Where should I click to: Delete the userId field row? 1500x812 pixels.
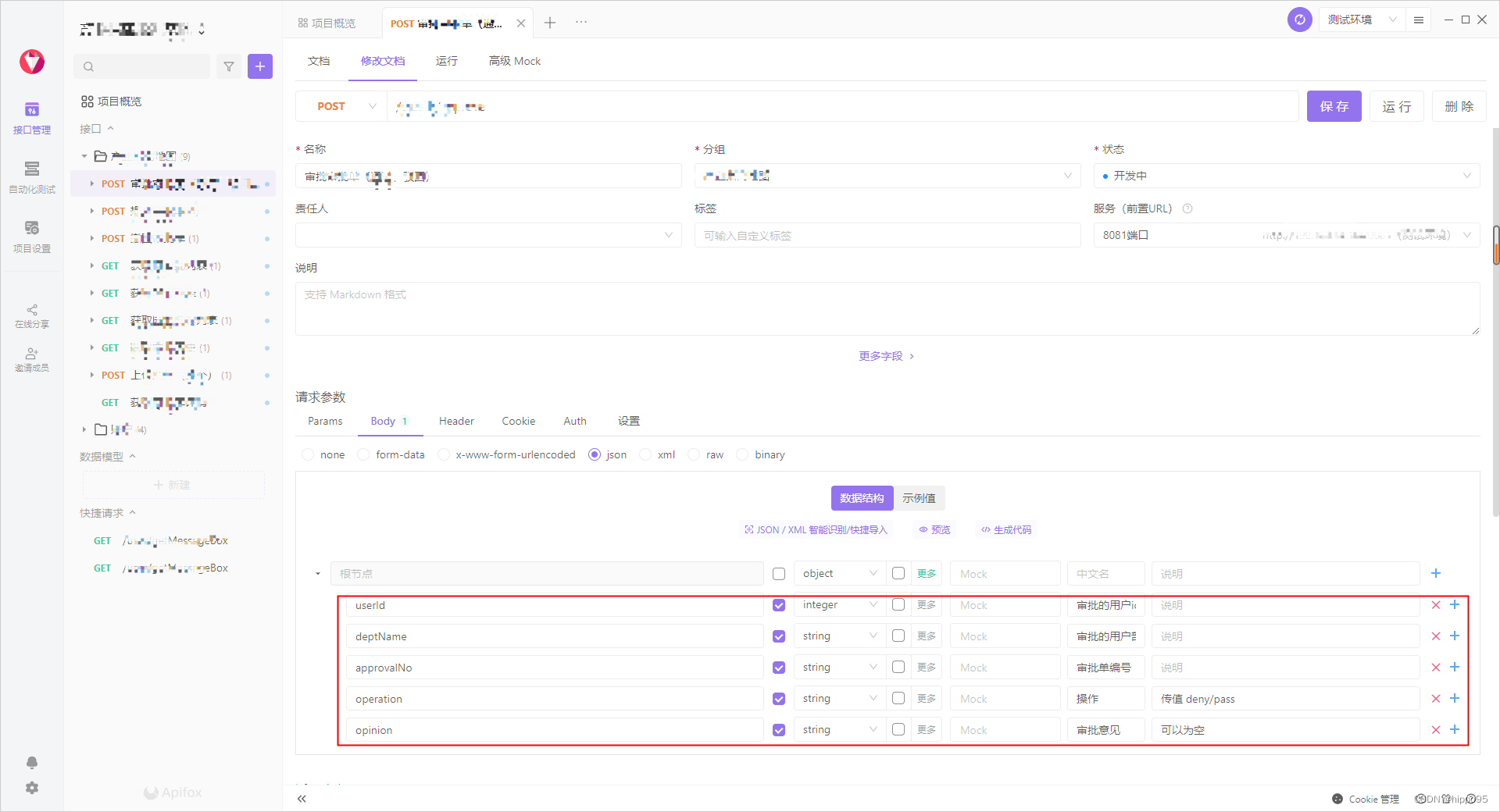coord(1436,605)
